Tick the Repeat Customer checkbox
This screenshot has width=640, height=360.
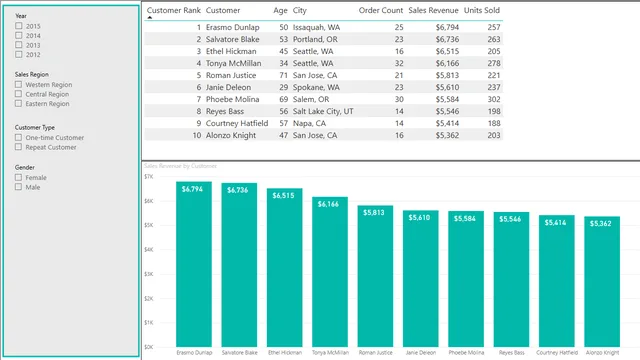coord(18,147)
